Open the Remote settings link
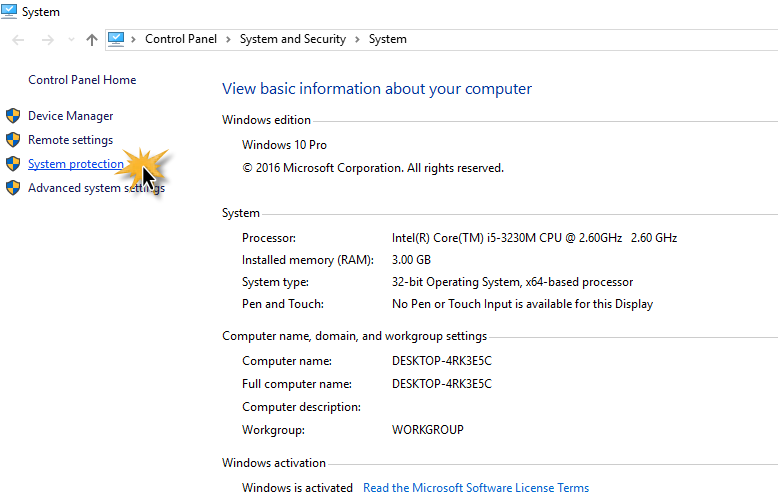 click(70, 140)
